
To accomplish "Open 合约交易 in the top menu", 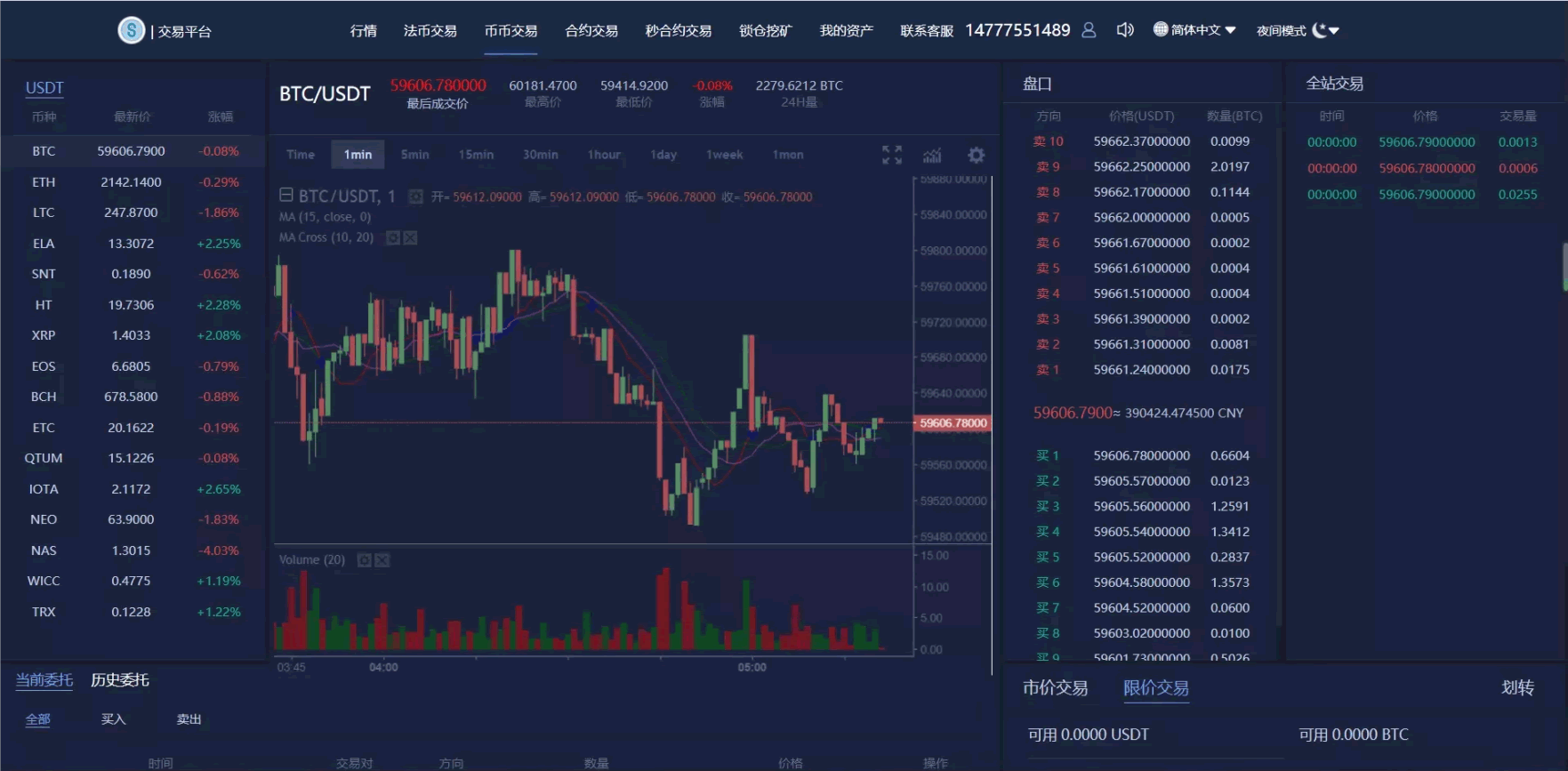I will pos(591,31).
